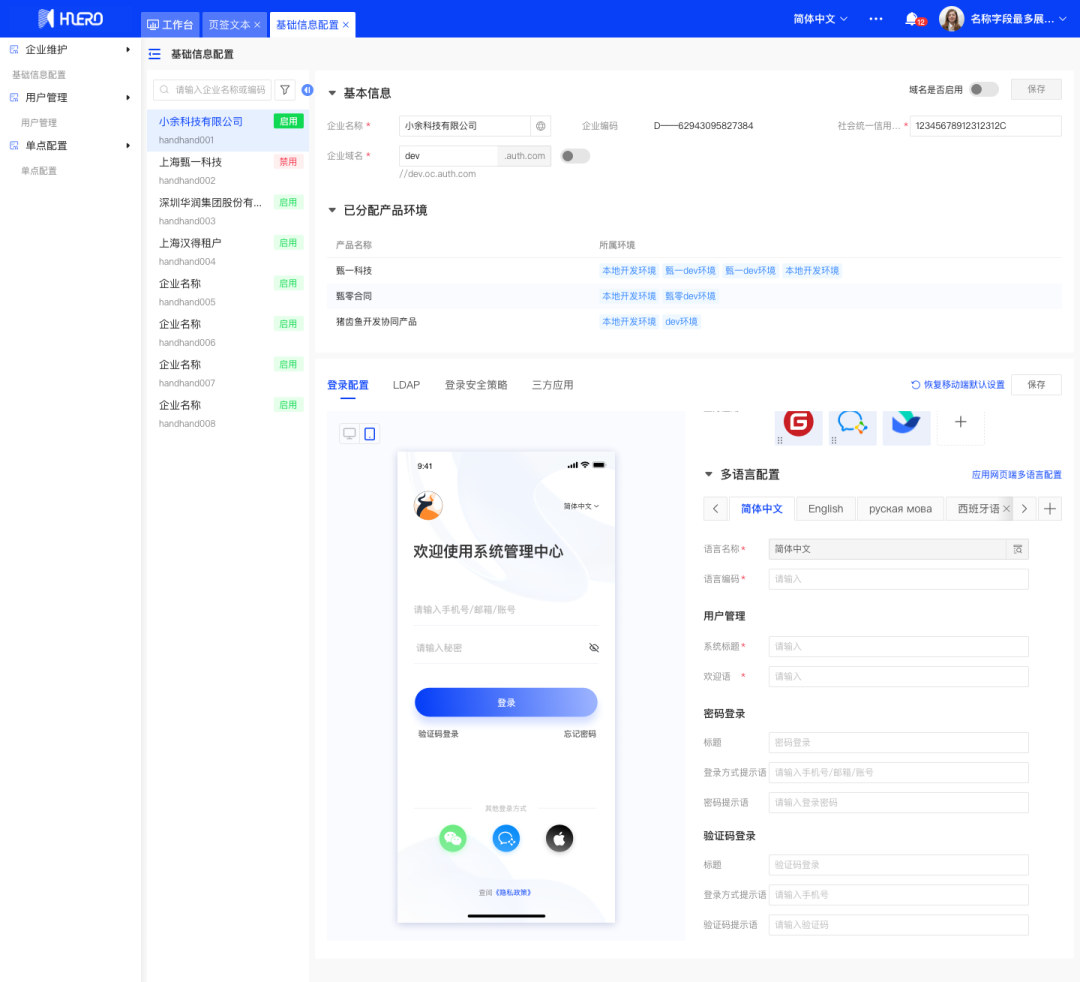This screenshot has height=982, width=1080.
Task: Toggle the switch next to 企业域名 field
Action: (x=575, y=156)
